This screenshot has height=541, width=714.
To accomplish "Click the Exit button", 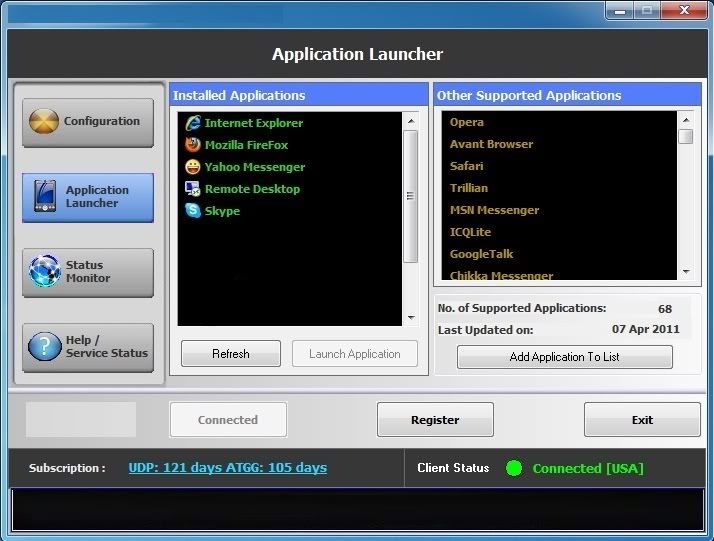I will point(642,419).
